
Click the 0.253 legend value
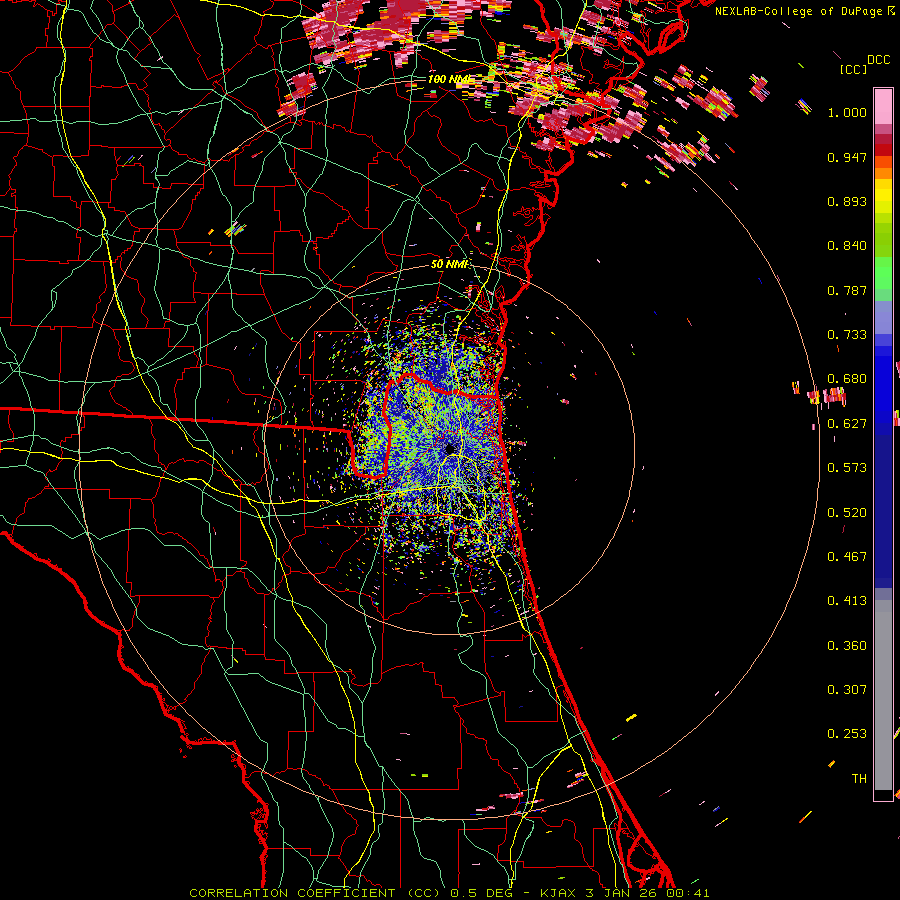847,734
